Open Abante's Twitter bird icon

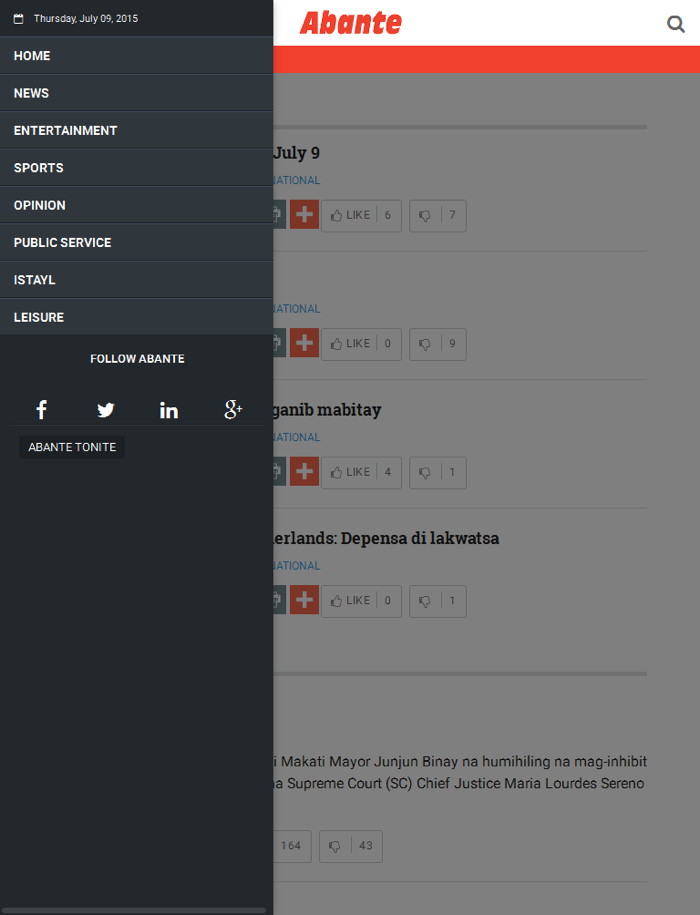(106, 410)
